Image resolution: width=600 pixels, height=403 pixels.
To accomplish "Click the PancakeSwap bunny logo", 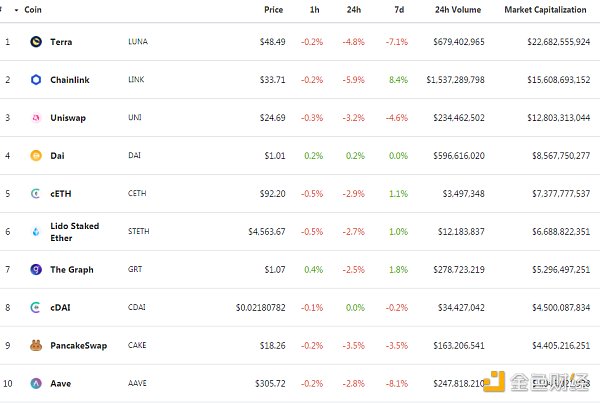I will [x=36, y=345].
